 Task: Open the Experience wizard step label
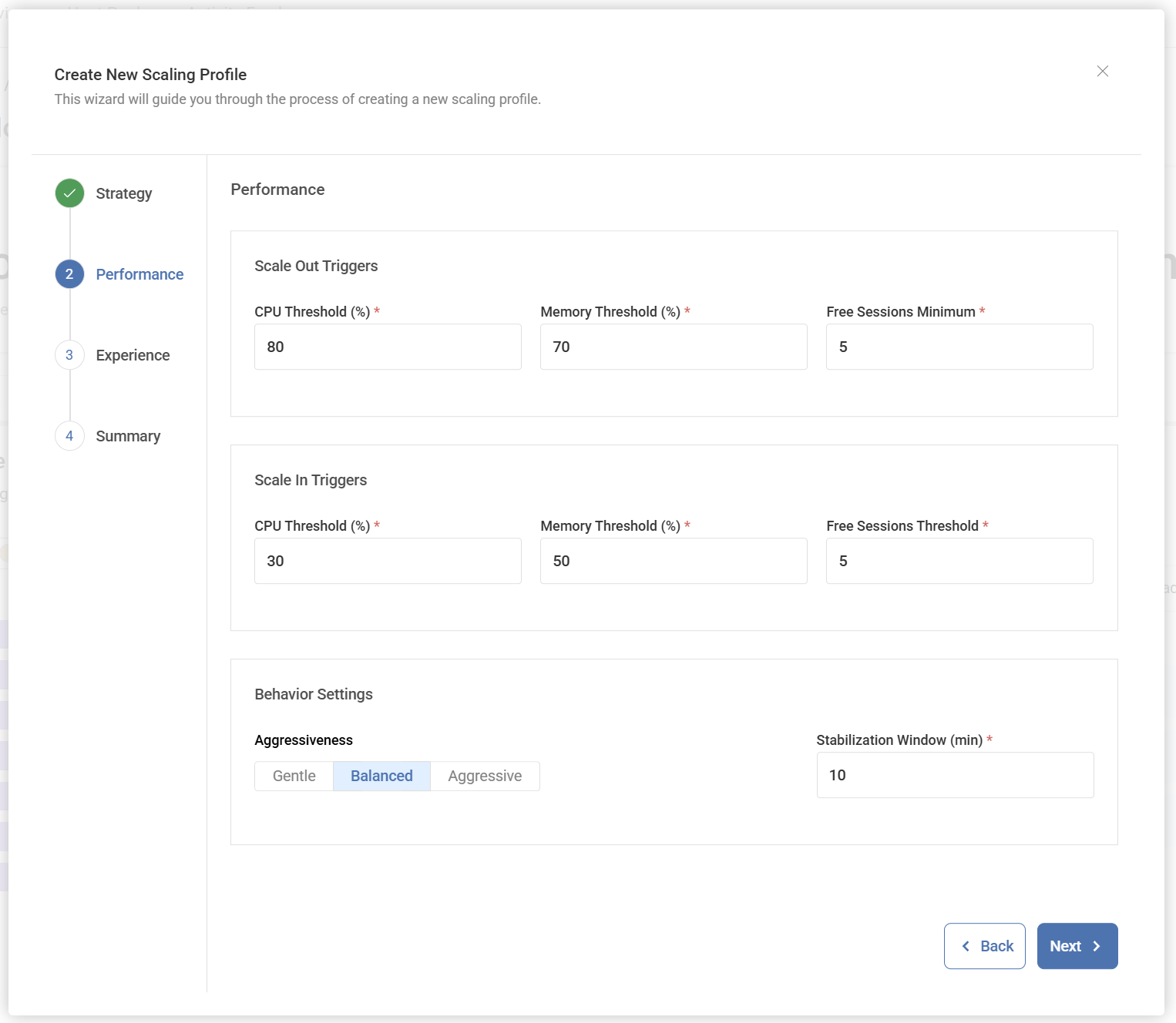(133, 355)
